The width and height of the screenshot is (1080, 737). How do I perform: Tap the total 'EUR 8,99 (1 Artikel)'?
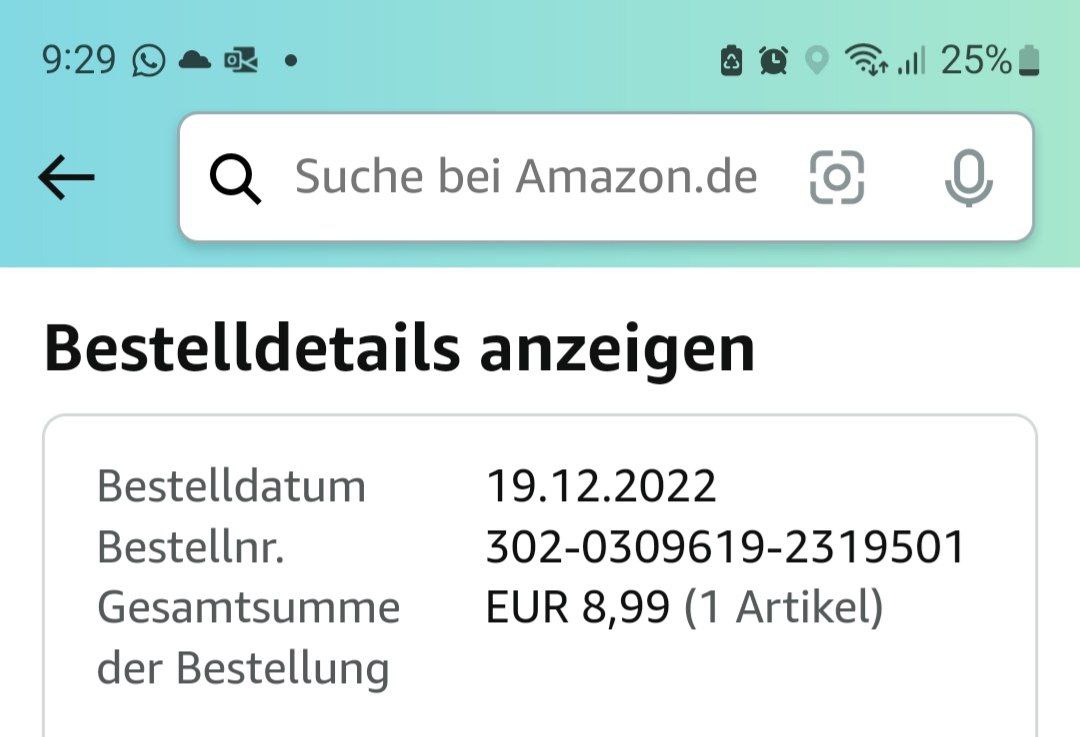click(684, 607)
